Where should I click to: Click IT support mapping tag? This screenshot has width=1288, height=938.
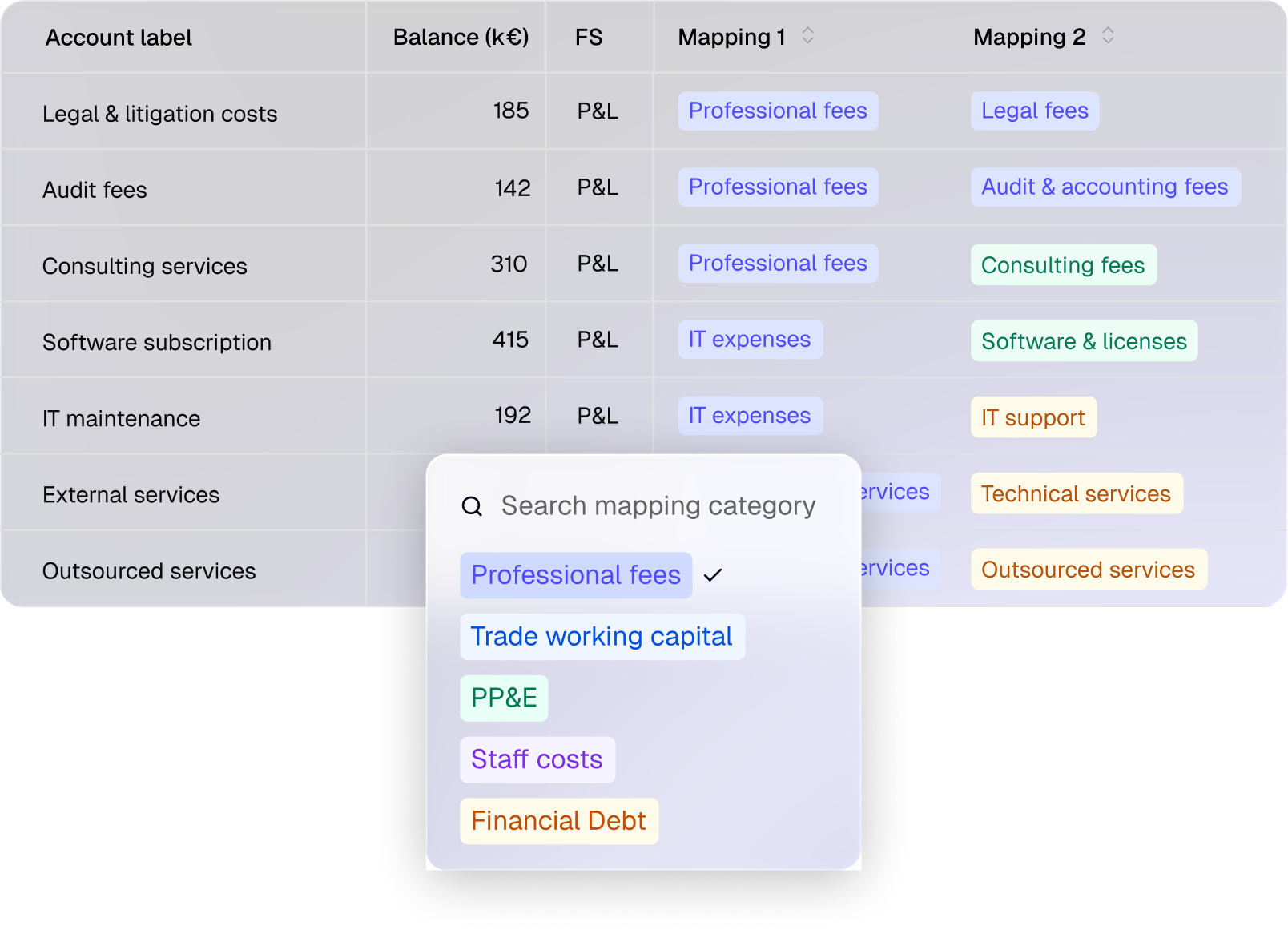[1033, 417]
